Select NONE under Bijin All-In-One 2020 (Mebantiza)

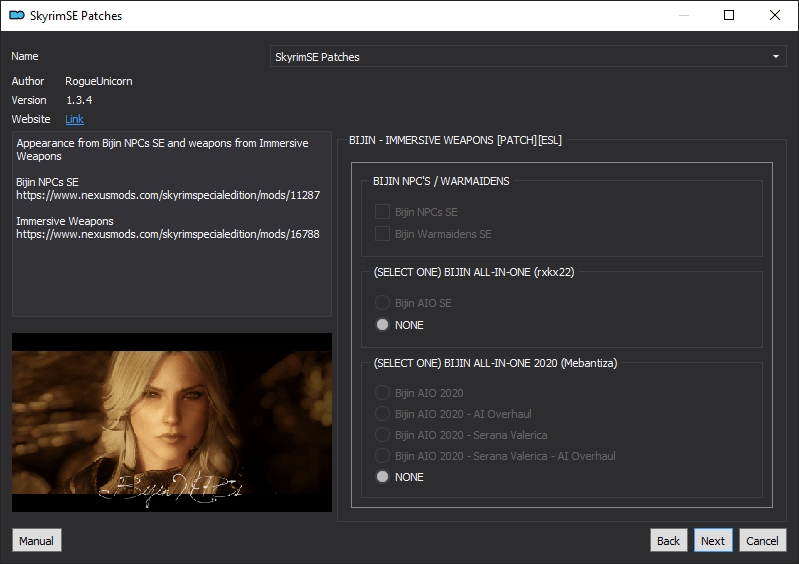pos(382,476)
